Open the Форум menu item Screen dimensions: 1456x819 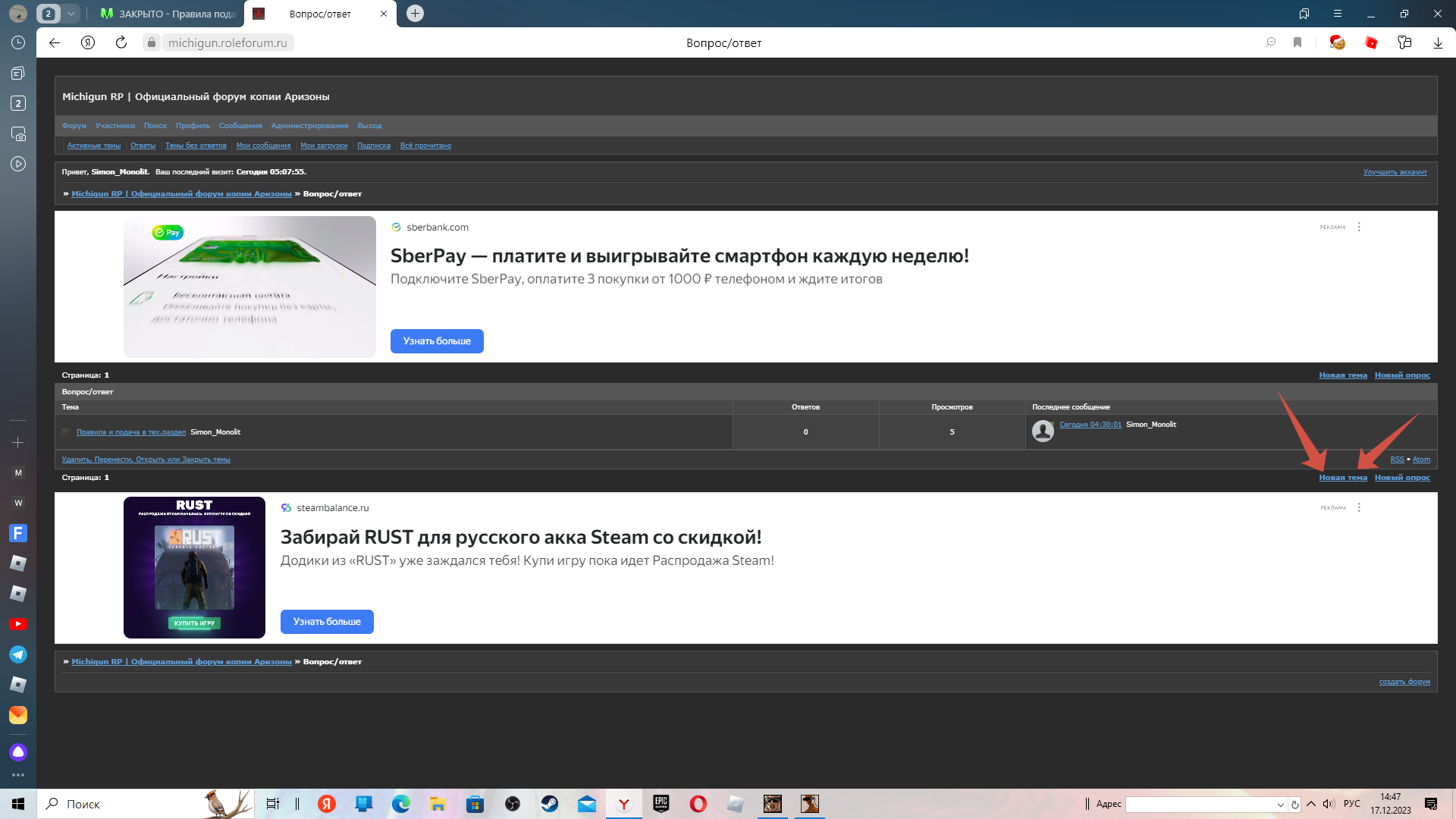(x=74, y=126)
